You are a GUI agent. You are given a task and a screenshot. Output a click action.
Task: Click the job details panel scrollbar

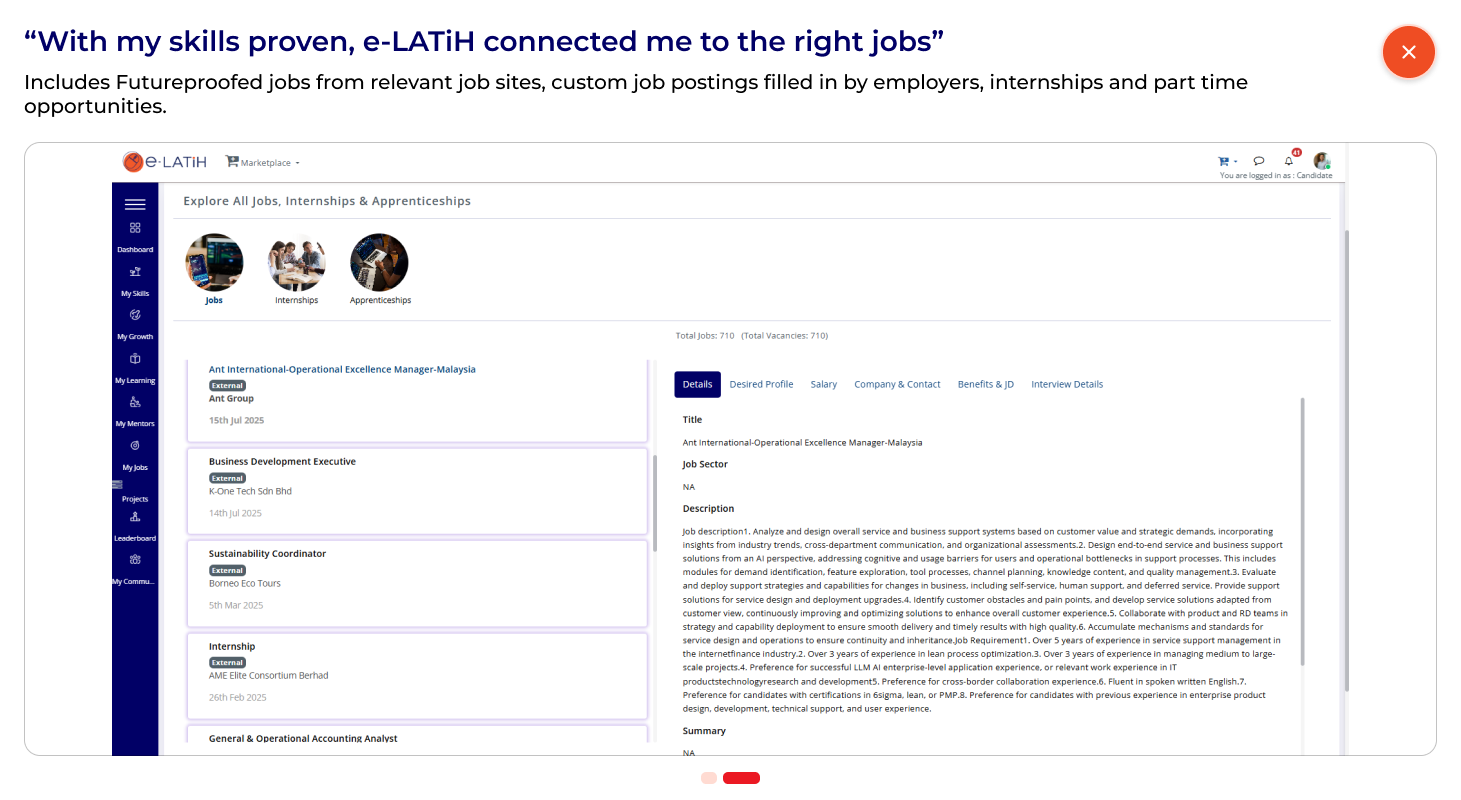[x=1302, y=531]
